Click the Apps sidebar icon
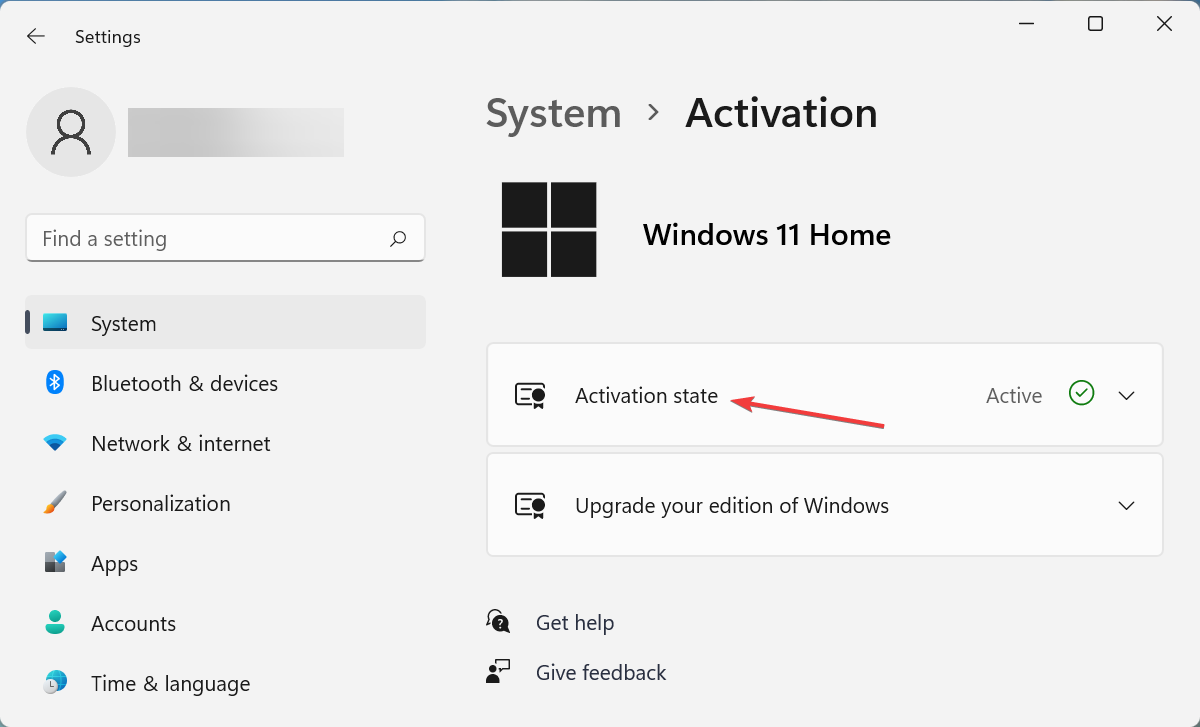Screen dimensions: 1200x727 54,563
